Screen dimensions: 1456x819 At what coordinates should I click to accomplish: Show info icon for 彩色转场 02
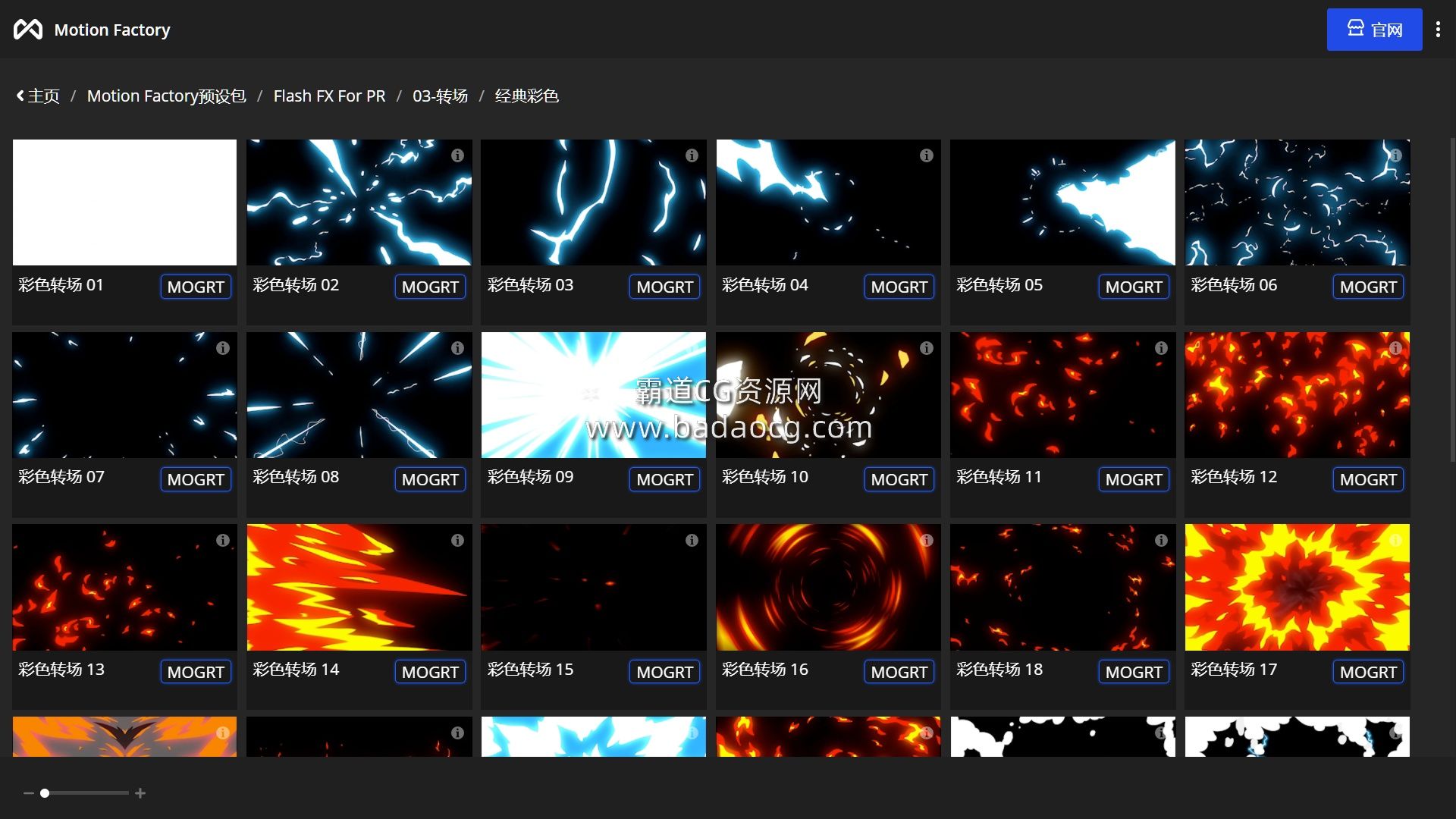(457, 155)
